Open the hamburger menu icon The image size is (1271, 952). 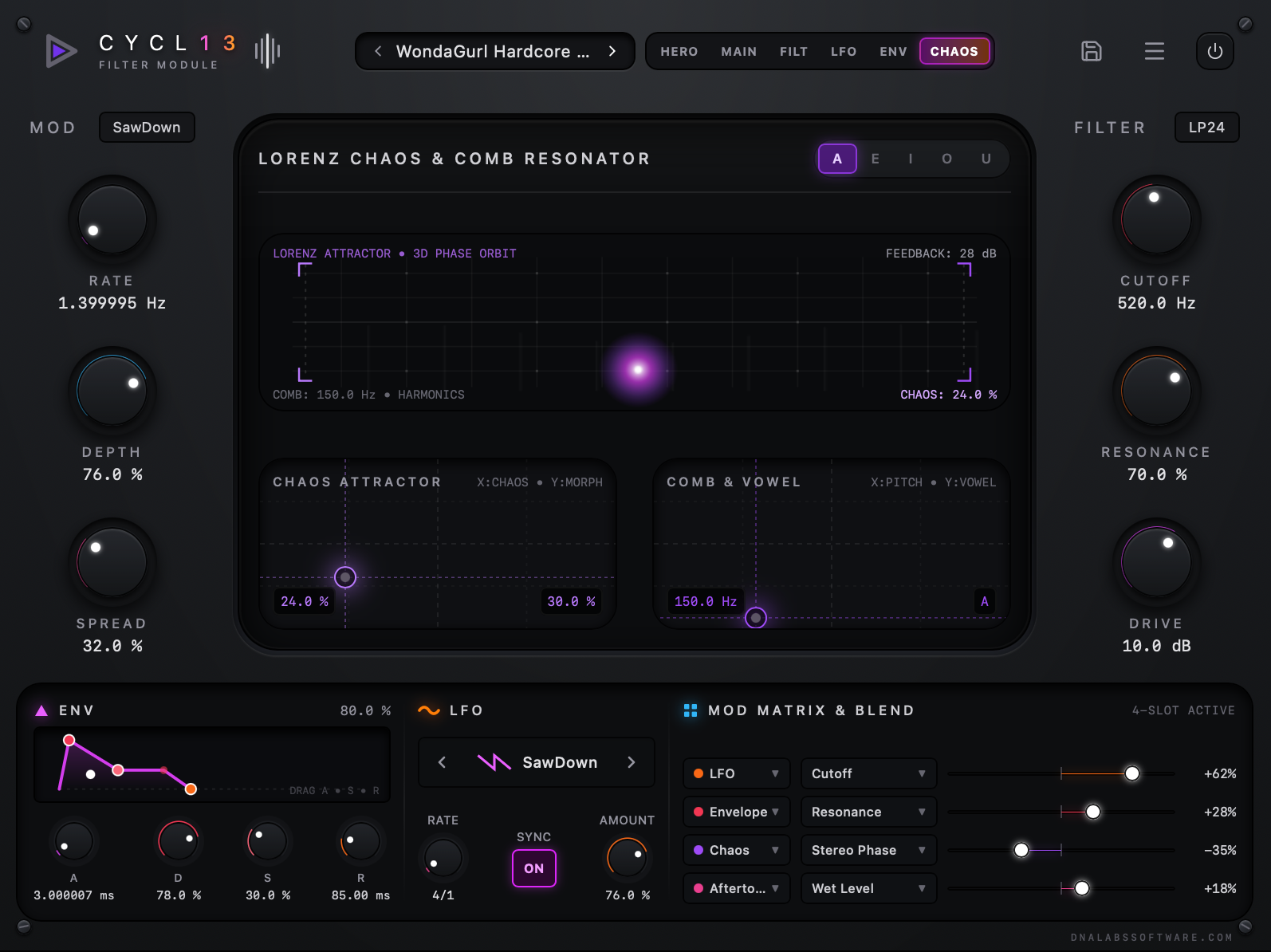pyautogui.click(x=1154, y=51)
